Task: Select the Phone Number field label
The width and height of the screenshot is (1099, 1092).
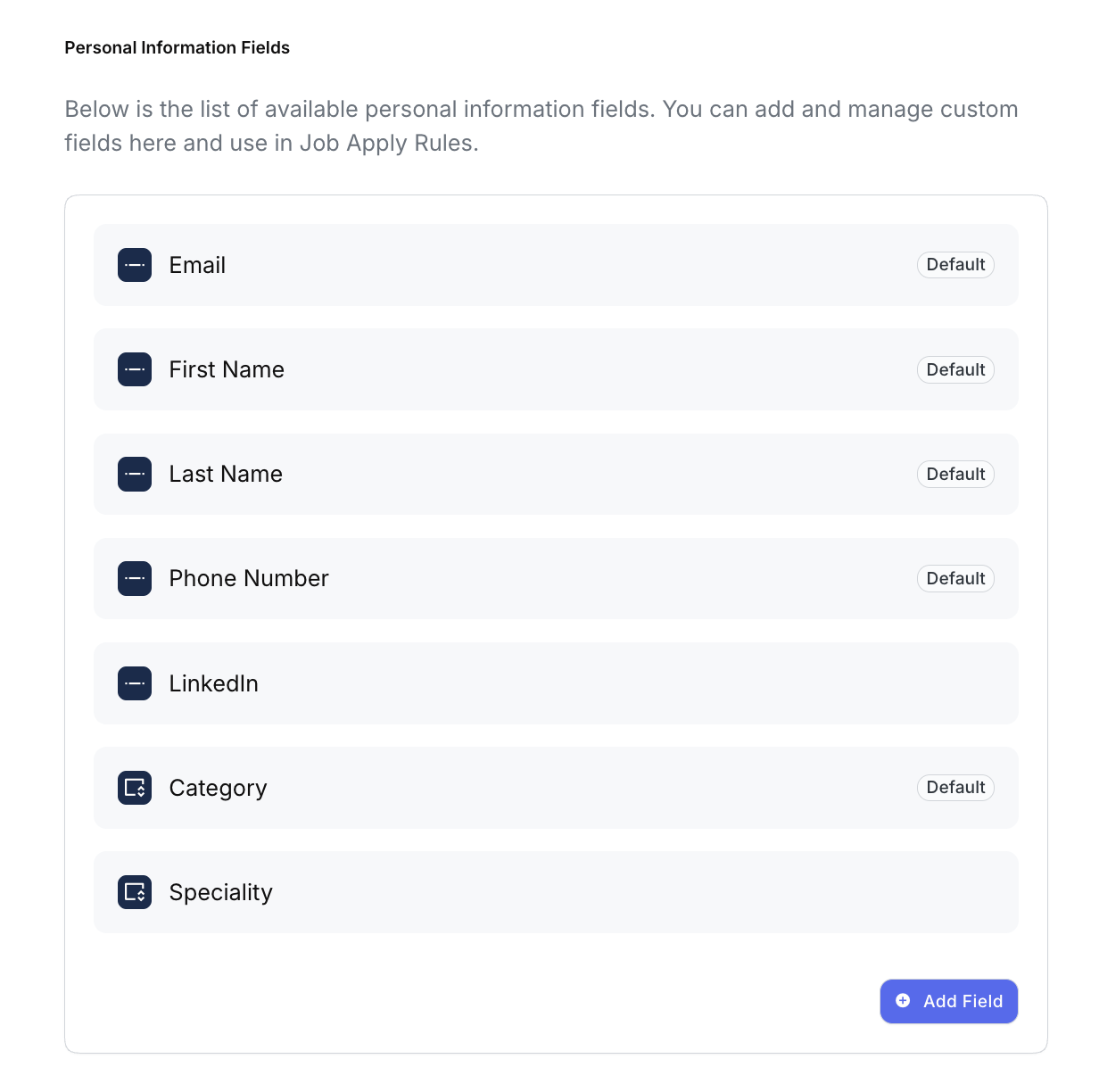Action: 249,578
